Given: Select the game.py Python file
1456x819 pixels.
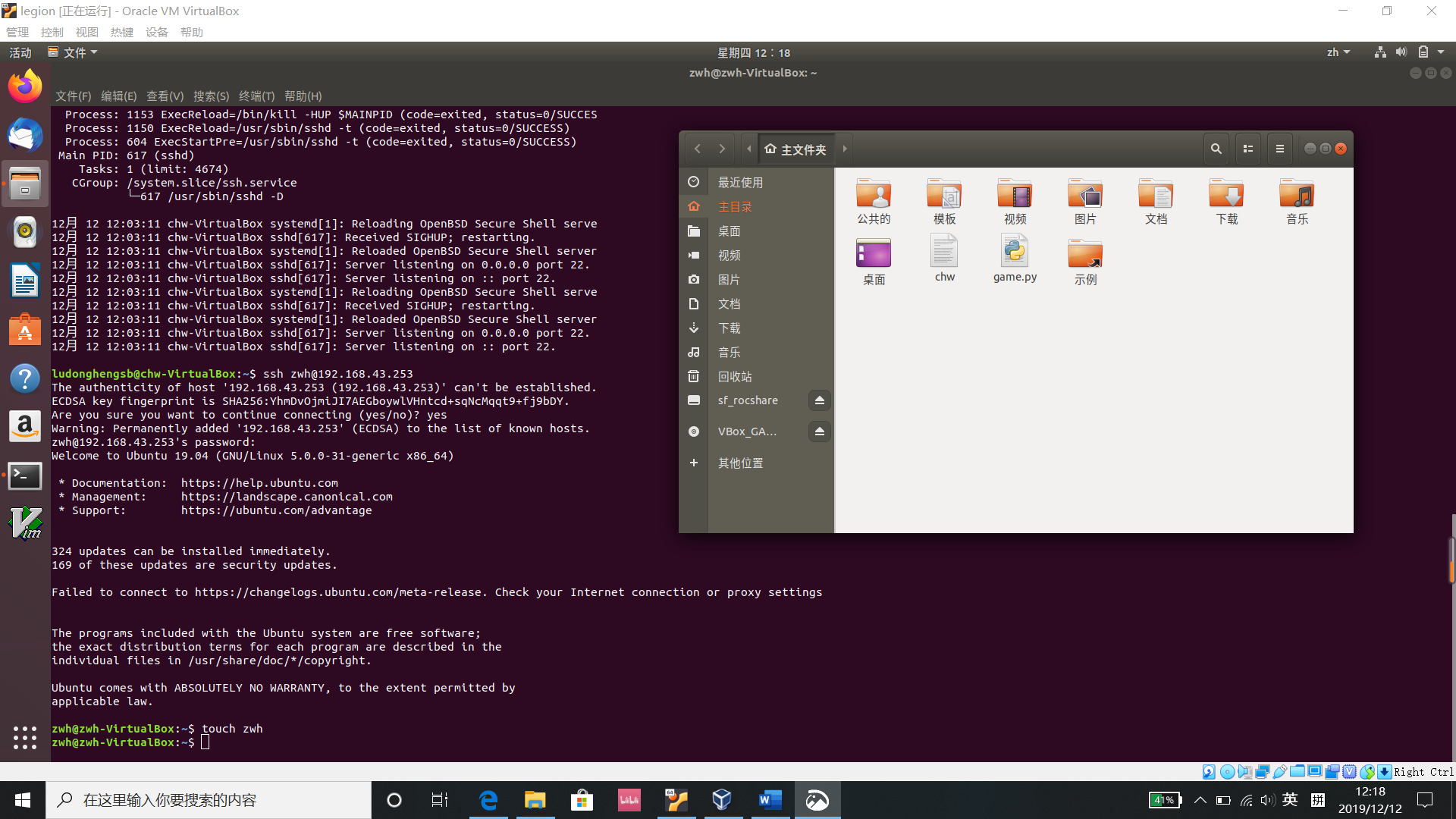Looking at the screenshot, I should click(x=1015, y=259).
